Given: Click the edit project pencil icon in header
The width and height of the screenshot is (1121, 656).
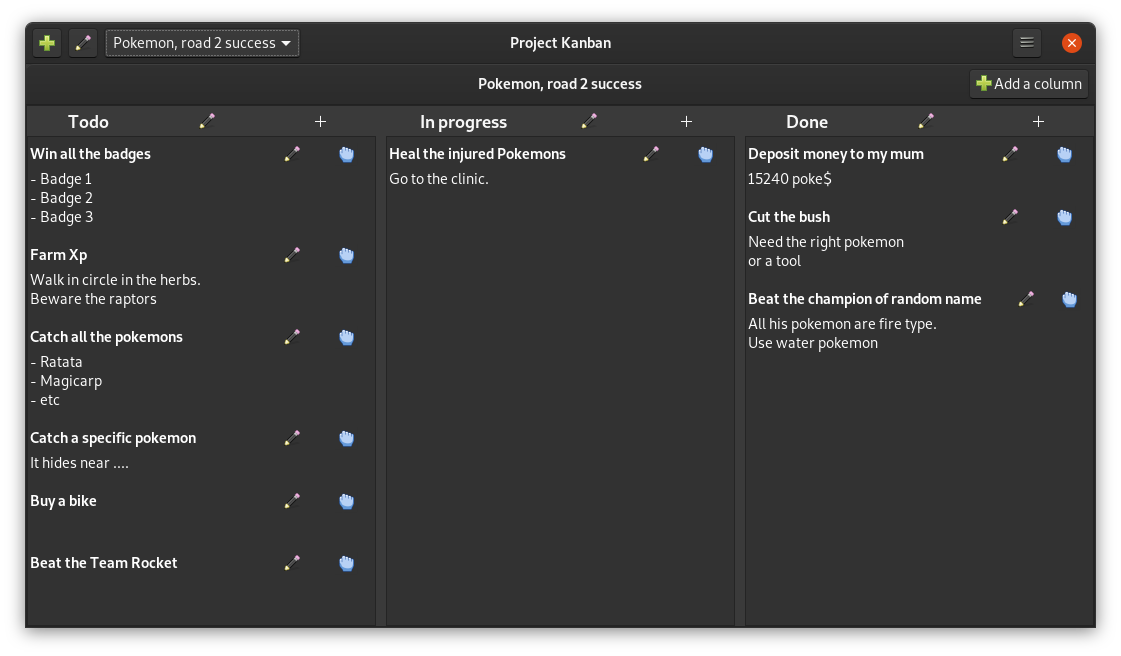Looking at the screenshot, I should click(83, 43).
